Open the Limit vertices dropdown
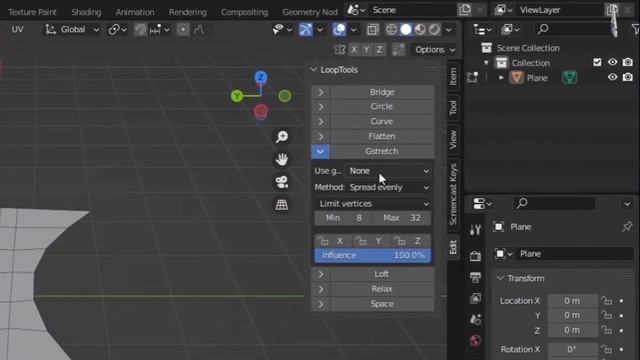The height and width of the screenshot is (360, 640). 373,204
